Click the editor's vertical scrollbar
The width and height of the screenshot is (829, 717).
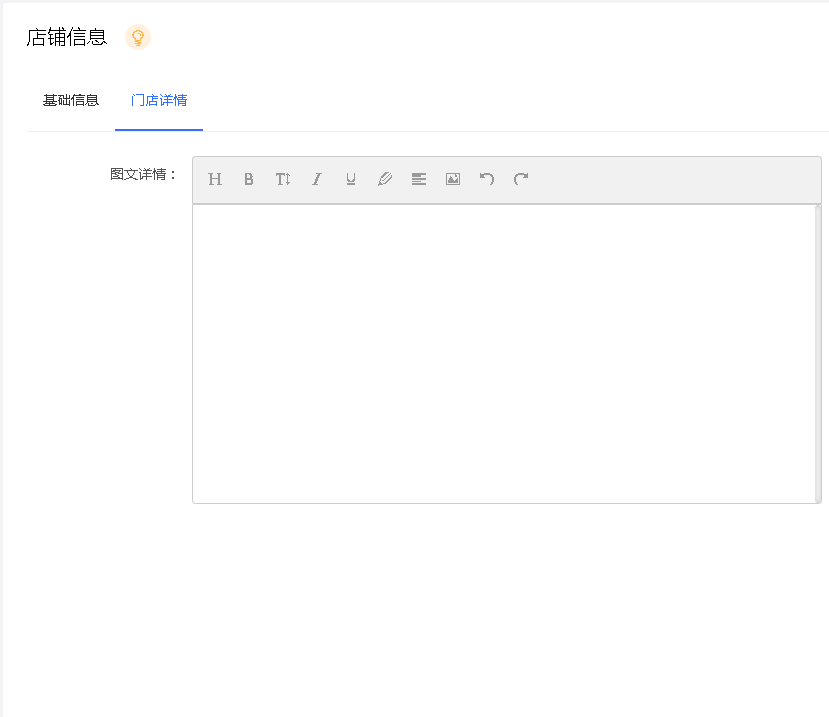pos(818,354)
